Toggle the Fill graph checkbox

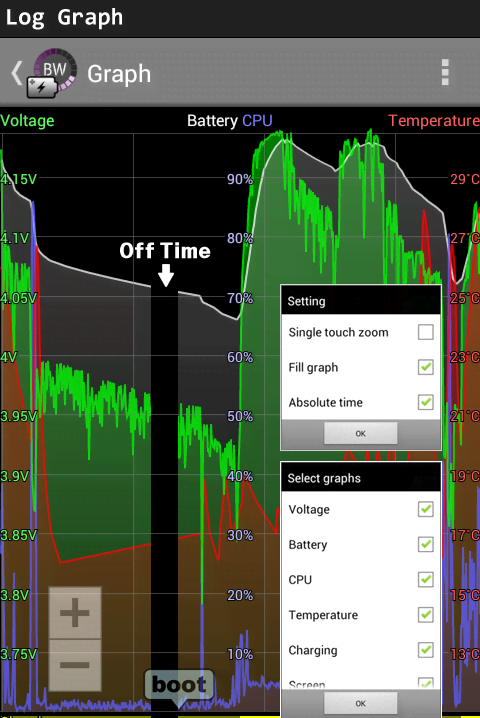425,367
